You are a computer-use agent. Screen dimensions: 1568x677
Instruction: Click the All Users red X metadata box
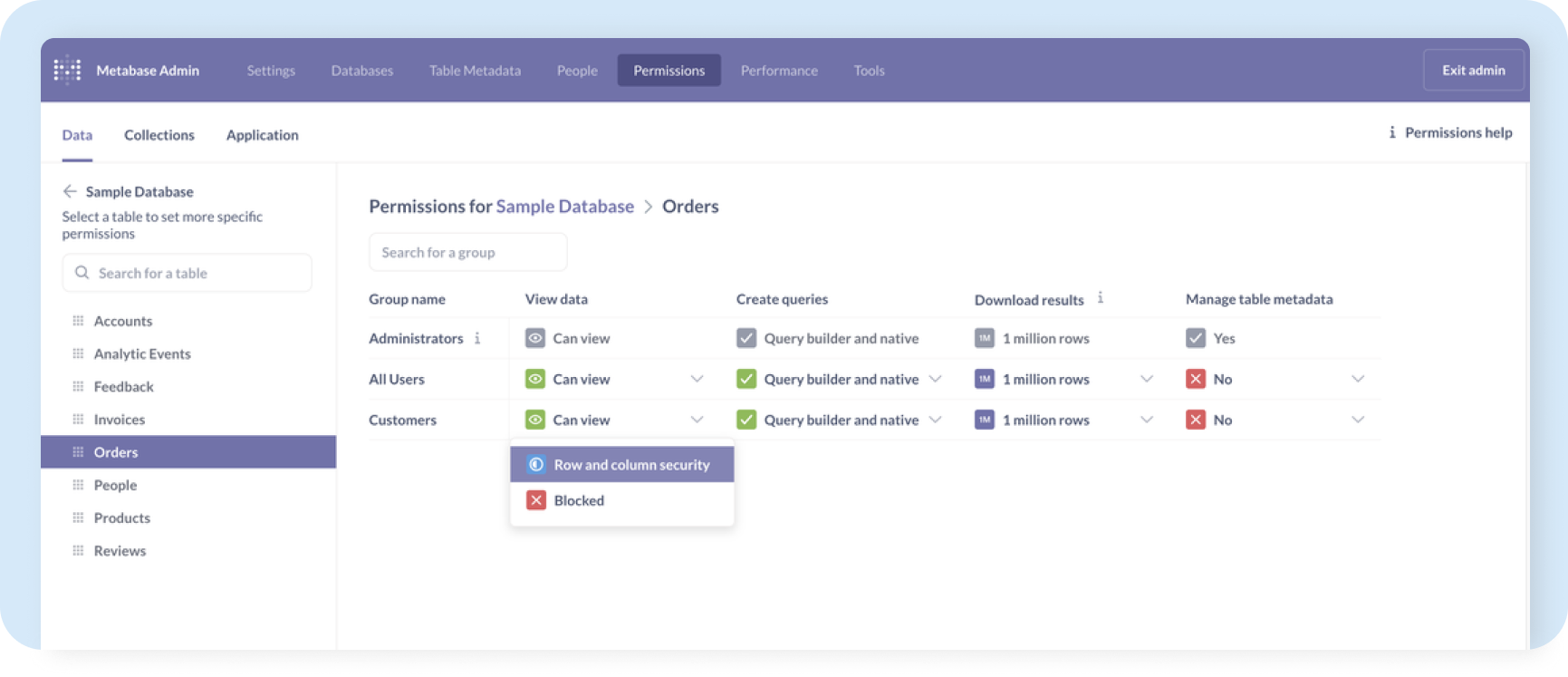(x=1196, y=379)
